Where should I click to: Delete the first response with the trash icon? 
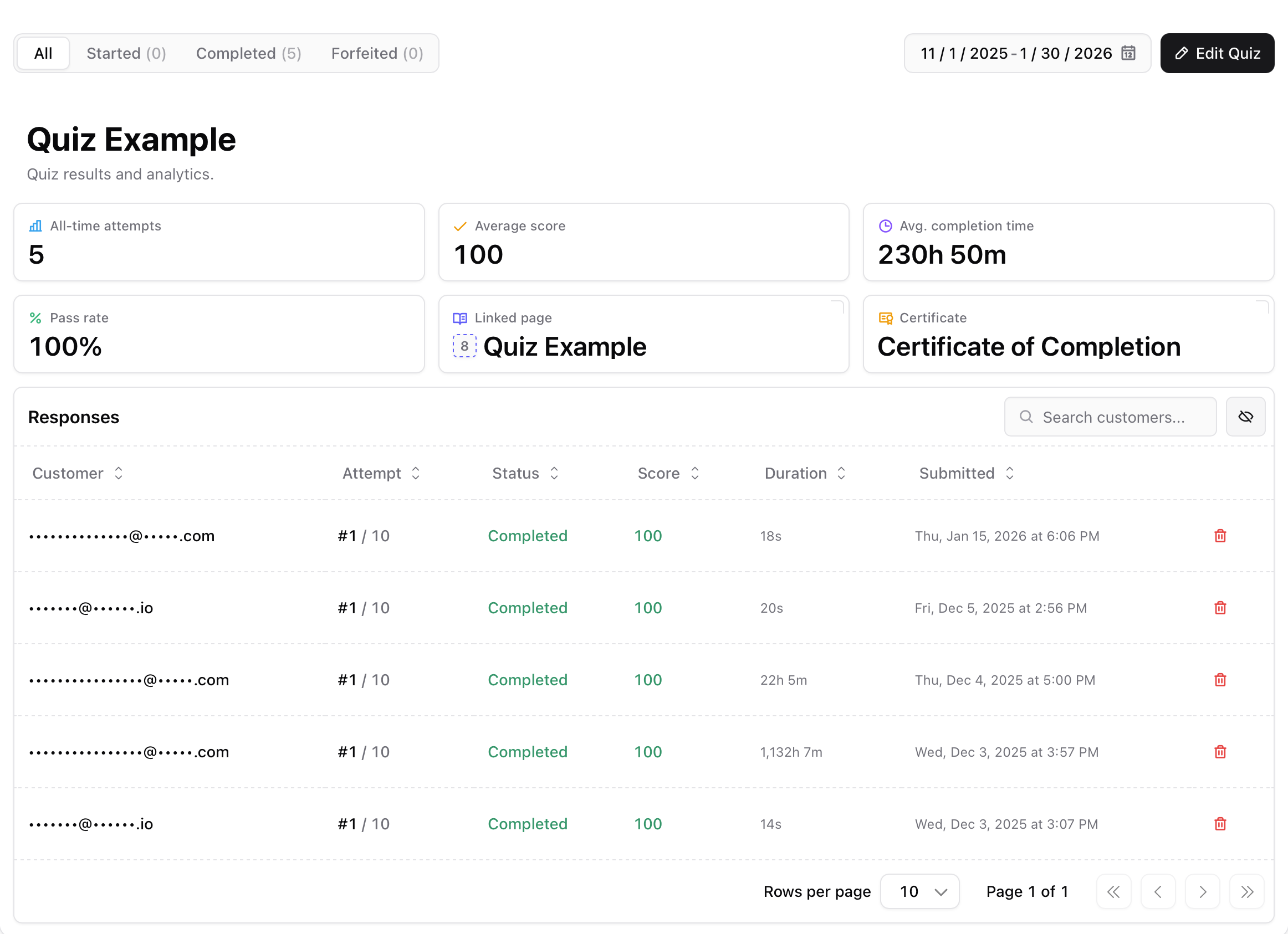click(1220, 536)
